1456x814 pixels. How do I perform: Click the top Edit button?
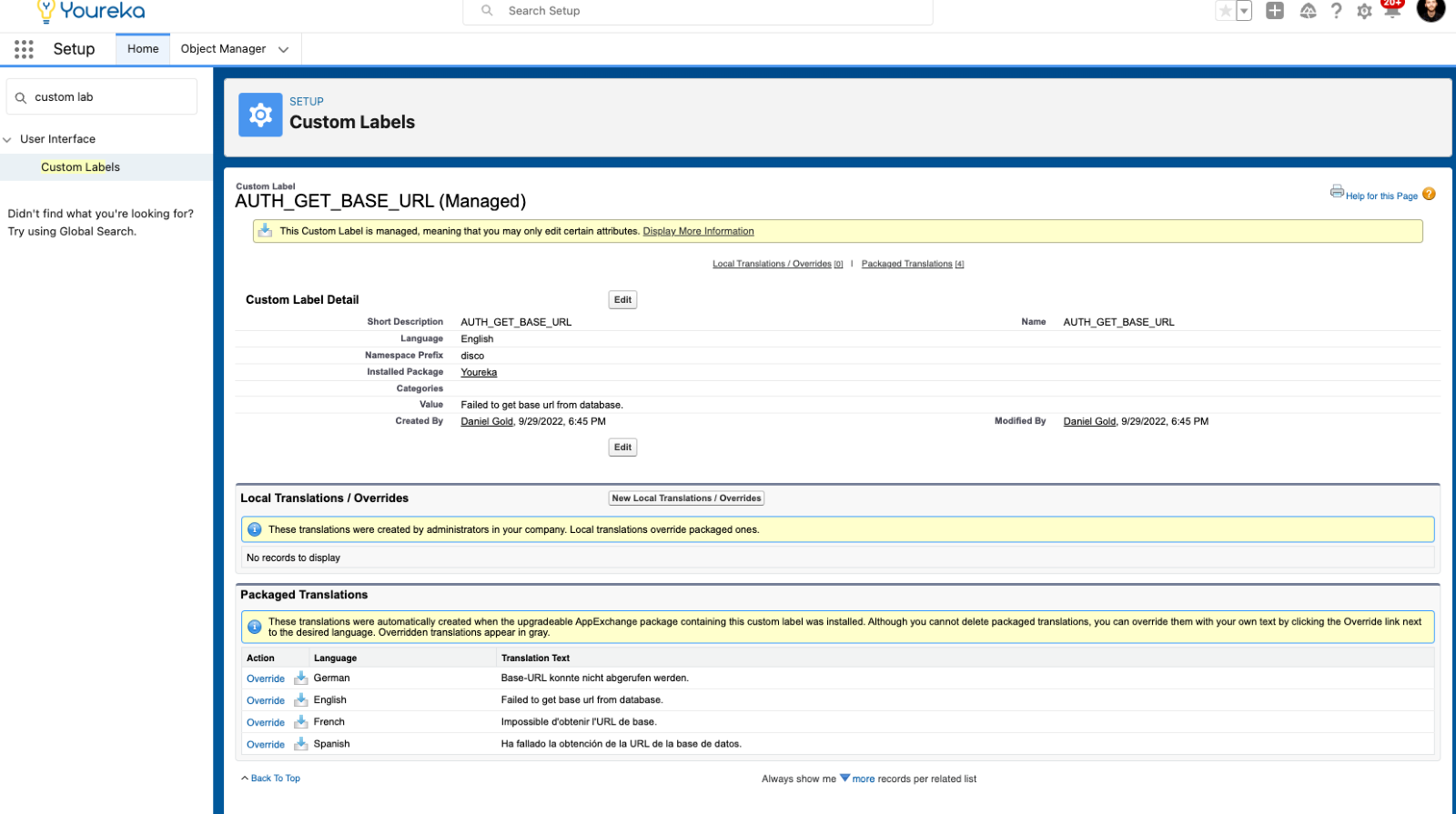tap(622, 300)
